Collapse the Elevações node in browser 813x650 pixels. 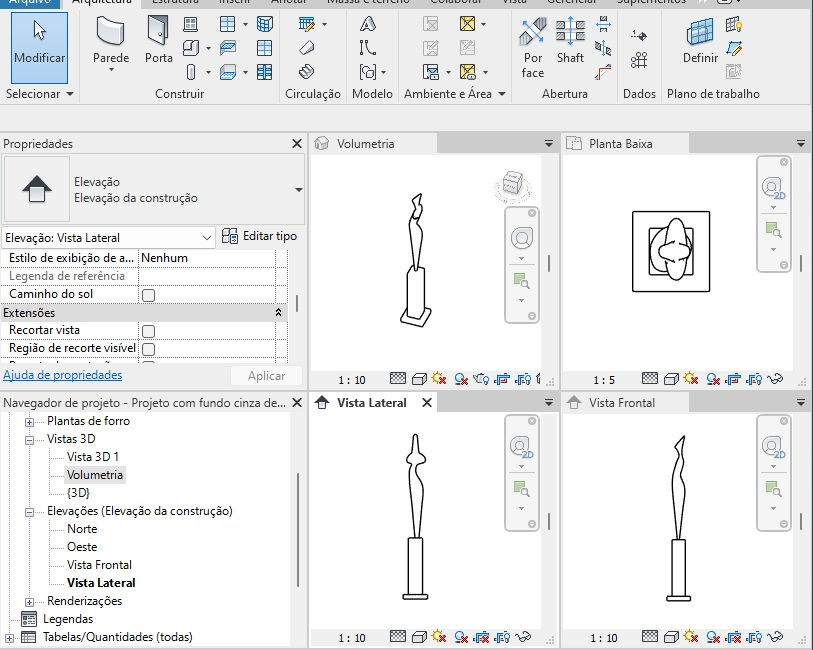point(30,512)
